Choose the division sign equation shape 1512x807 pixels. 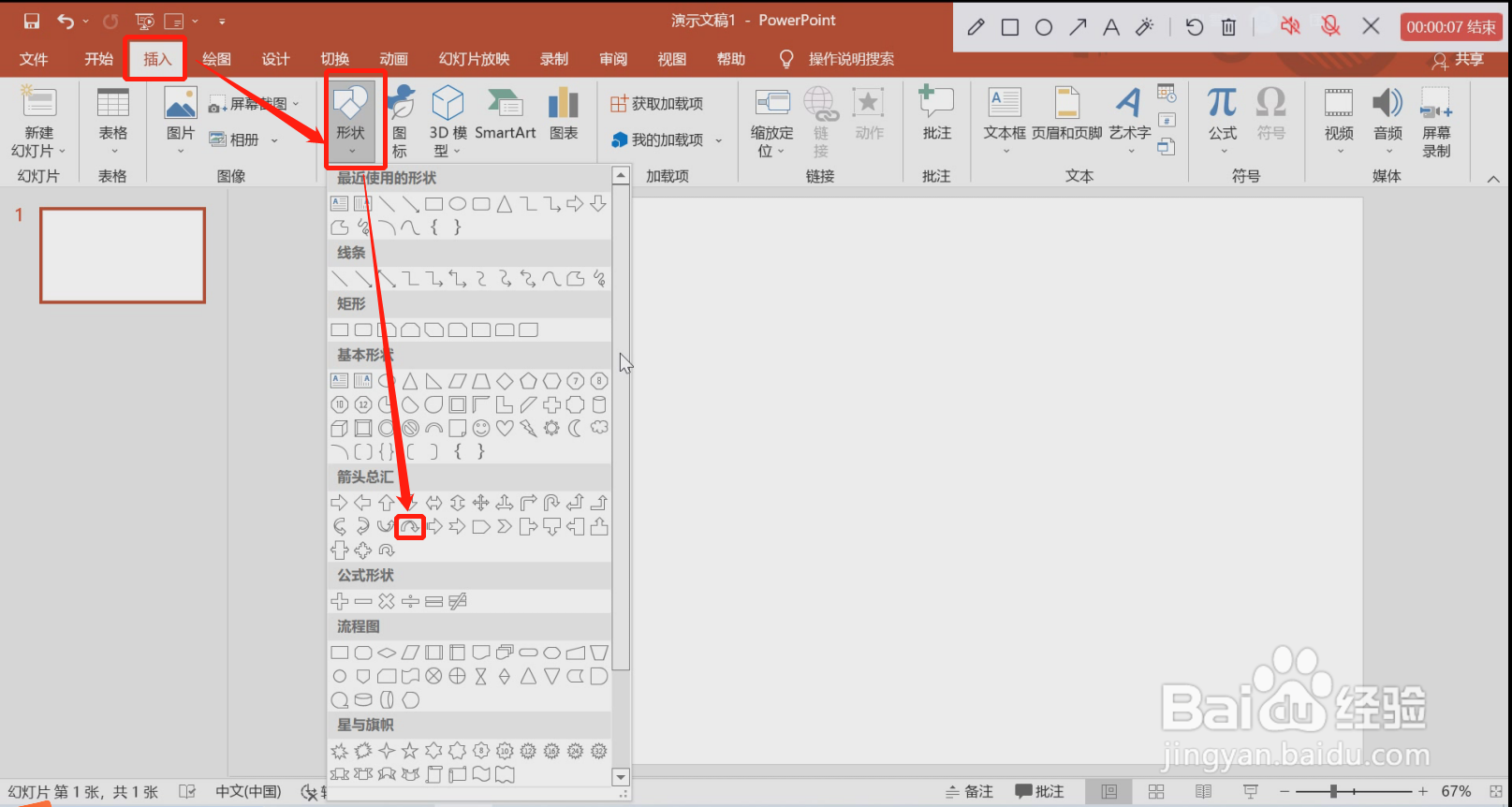[x=410, y=601]
